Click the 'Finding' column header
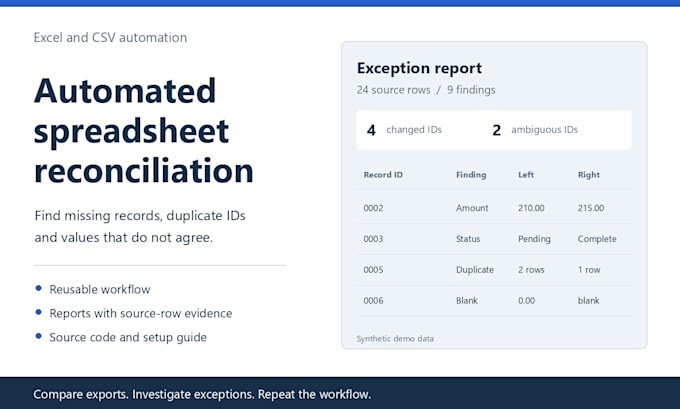Image resolution: width=680 pixels, height=409 pixels. tap(471, 175)
